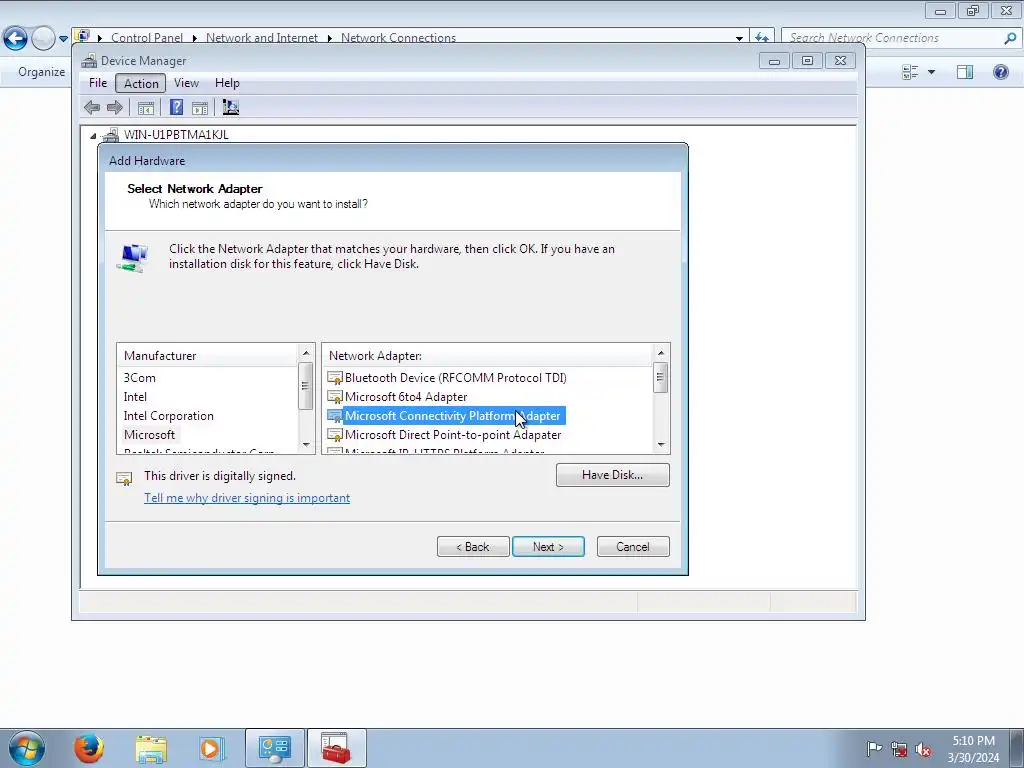Open the View menu
1024x768 pixels.
[186, 83]
